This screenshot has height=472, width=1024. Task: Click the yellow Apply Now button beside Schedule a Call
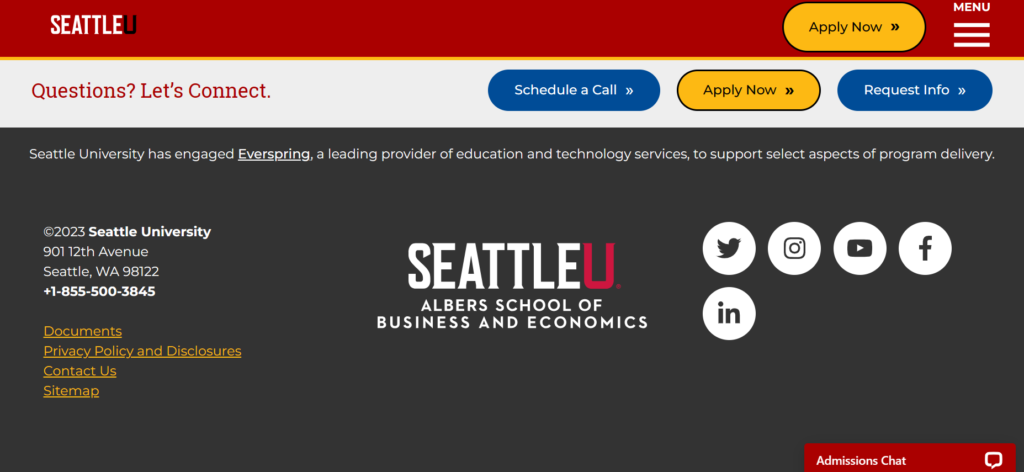[748, 90]
